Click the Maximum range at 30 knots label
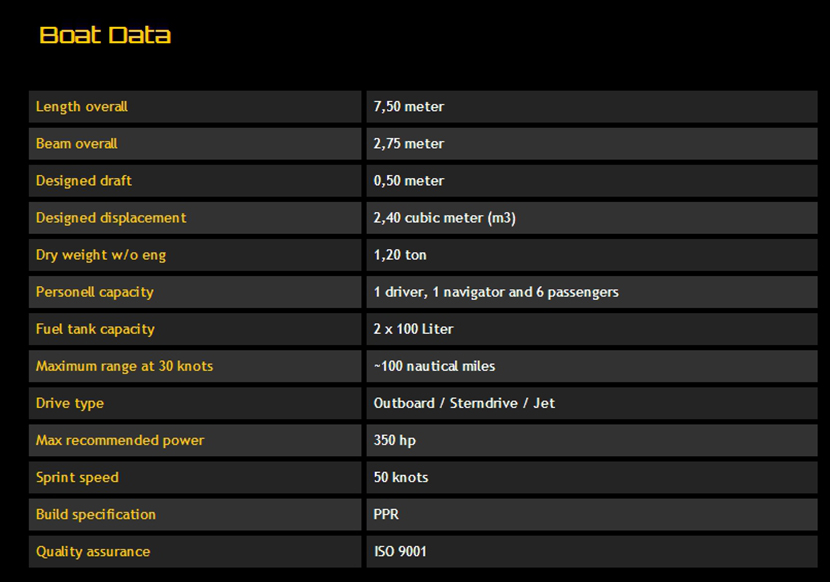The image size is (830, 582). tap(124, 366)
